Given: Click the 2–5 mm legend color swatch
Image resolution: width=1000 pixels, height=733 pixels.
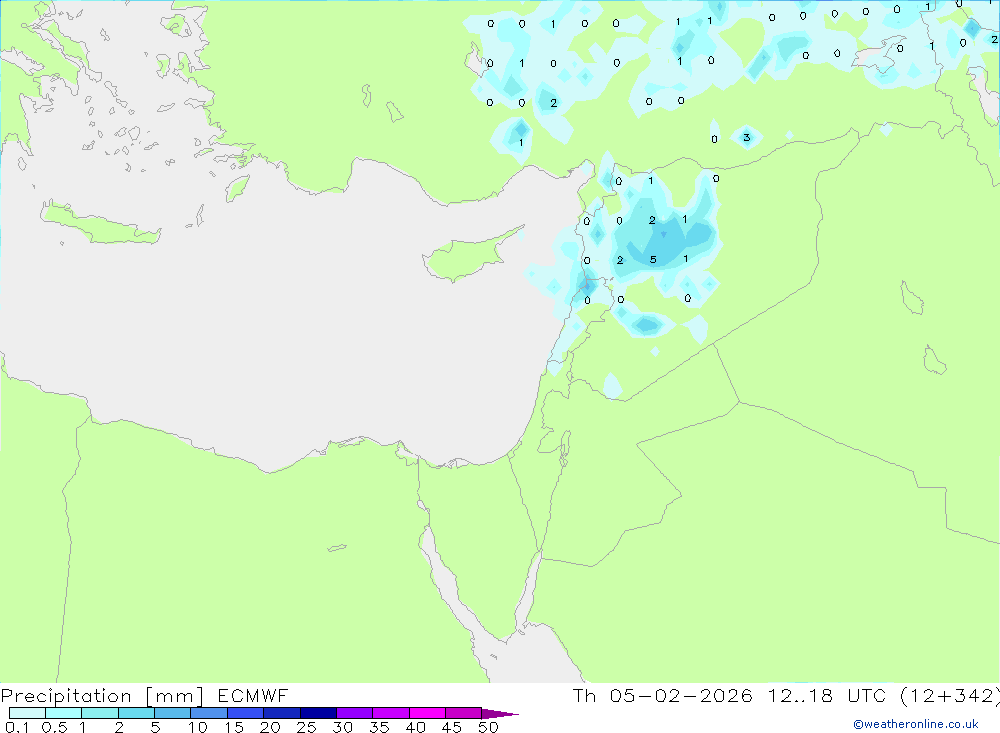Looking at the screenshot, I should pyautogui.click(x=136, y=713).
